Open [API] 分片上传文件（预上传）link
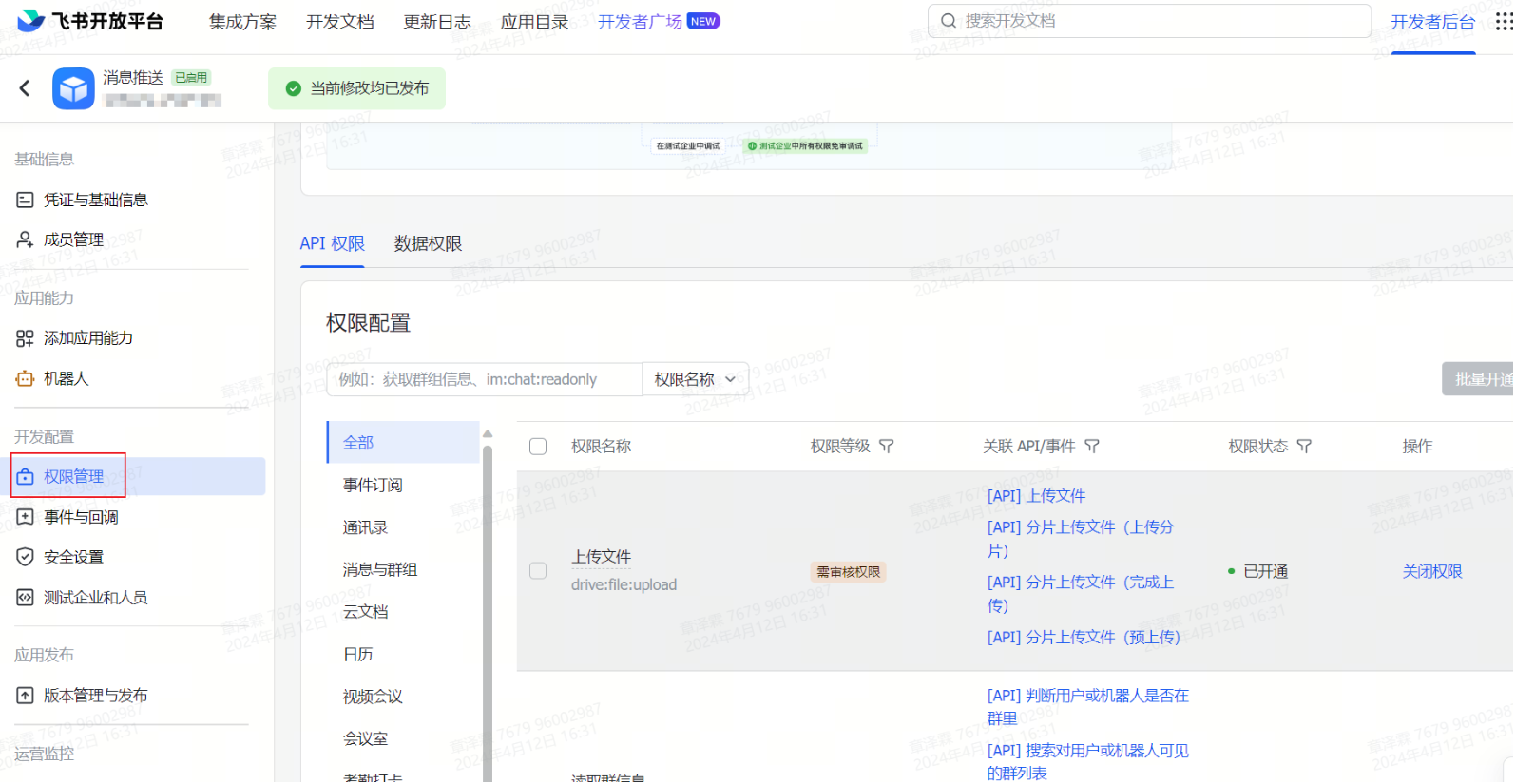This screenshot has height=784, width=1535. pos(1084,637)
